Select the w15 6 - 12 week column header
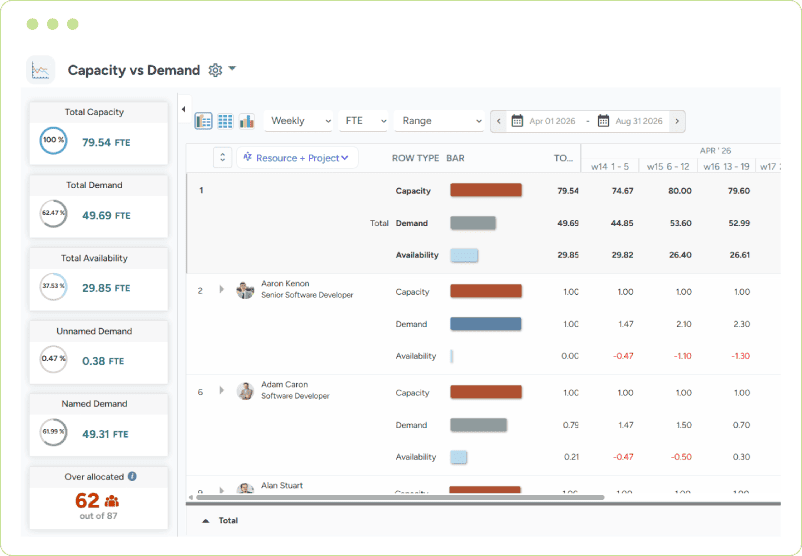The width and height of the screenshot is (802, 556). (668, 166)
